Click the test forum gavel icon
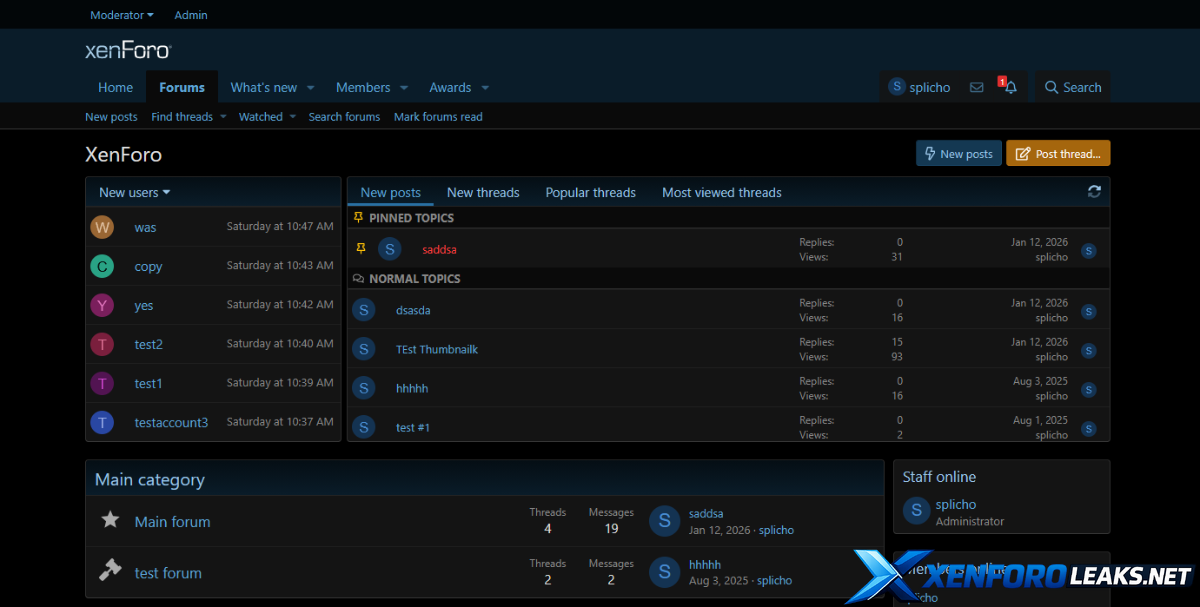This screenshot has width=1200, height=607. (x=111, y=571)
